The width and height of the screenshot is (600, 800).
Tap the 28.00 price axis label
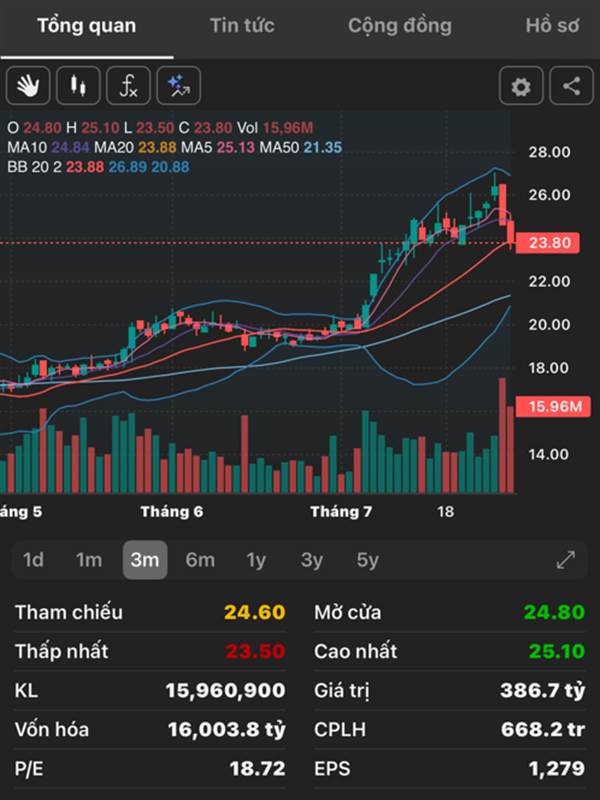[549, 152]
